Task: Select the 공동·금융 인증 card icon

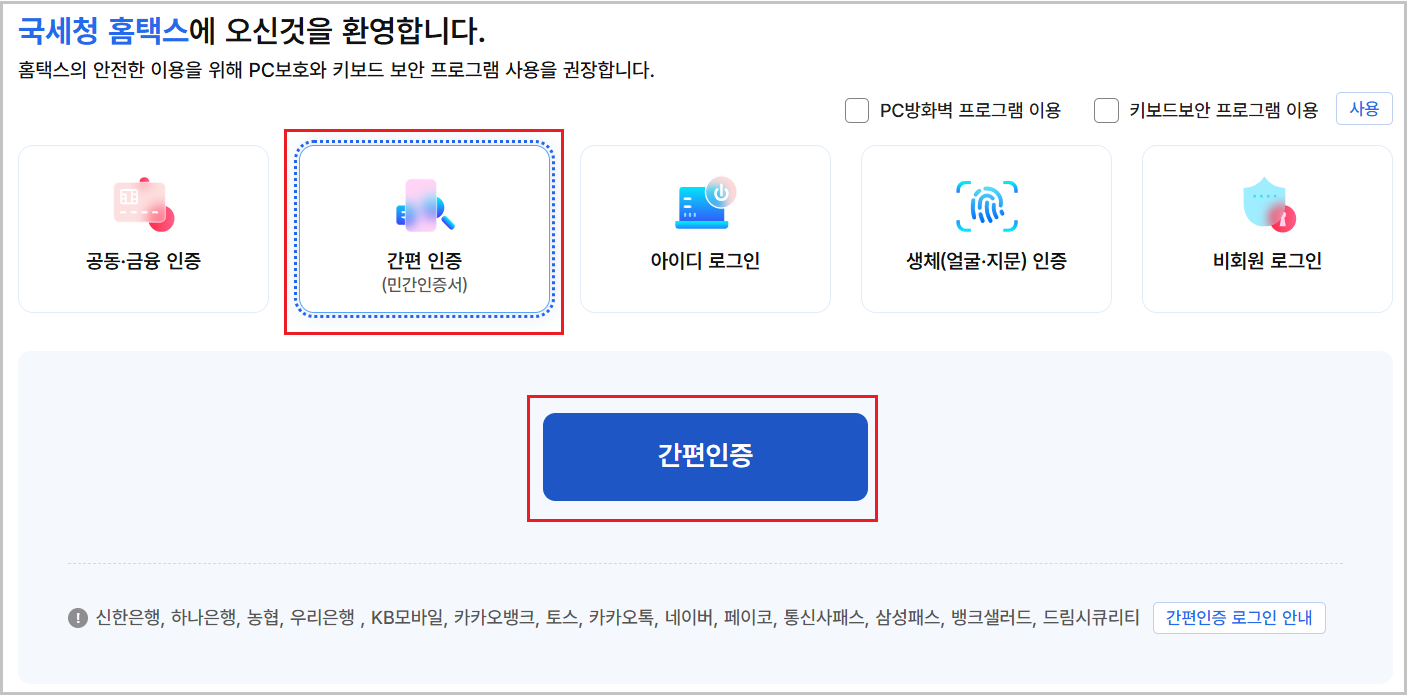Action: point(142,205)
